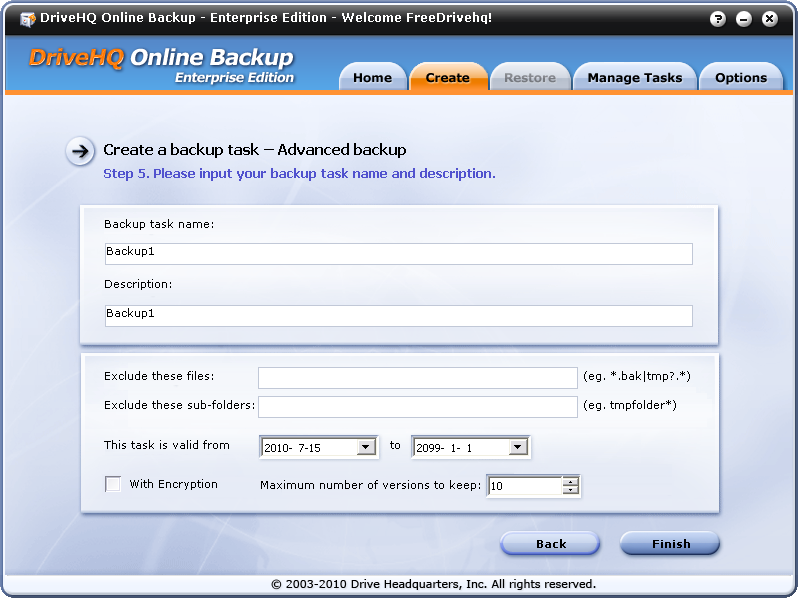Click the Exclude these files input
798x598 pixels.
click(x=417, y=377)
